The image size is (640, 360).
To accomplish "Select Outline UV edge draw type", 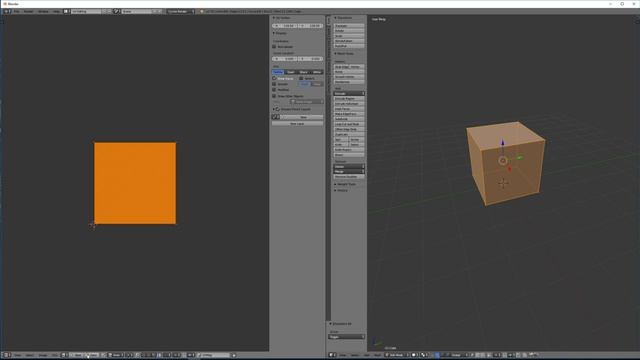I will (278, 72).
